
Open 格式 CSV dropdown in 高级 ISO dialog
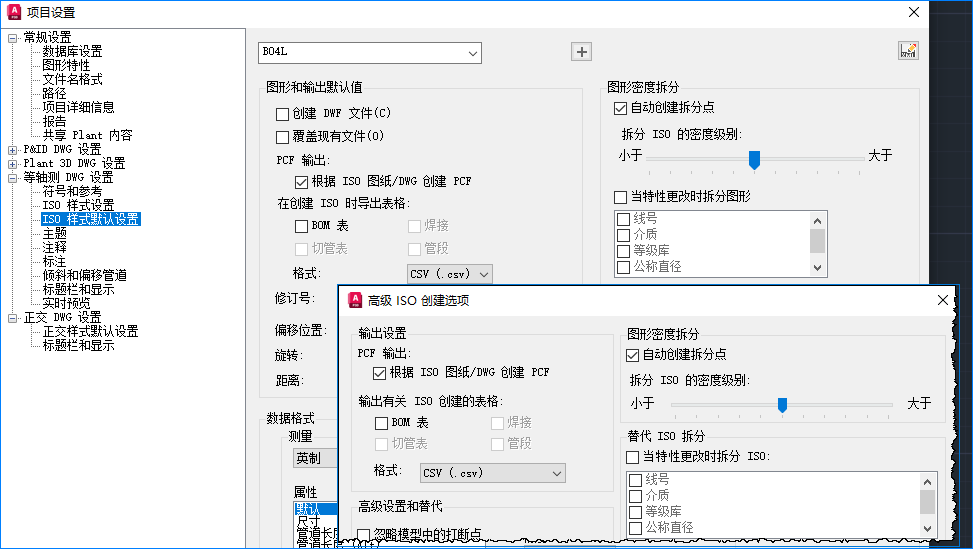[x=493, y=473]
